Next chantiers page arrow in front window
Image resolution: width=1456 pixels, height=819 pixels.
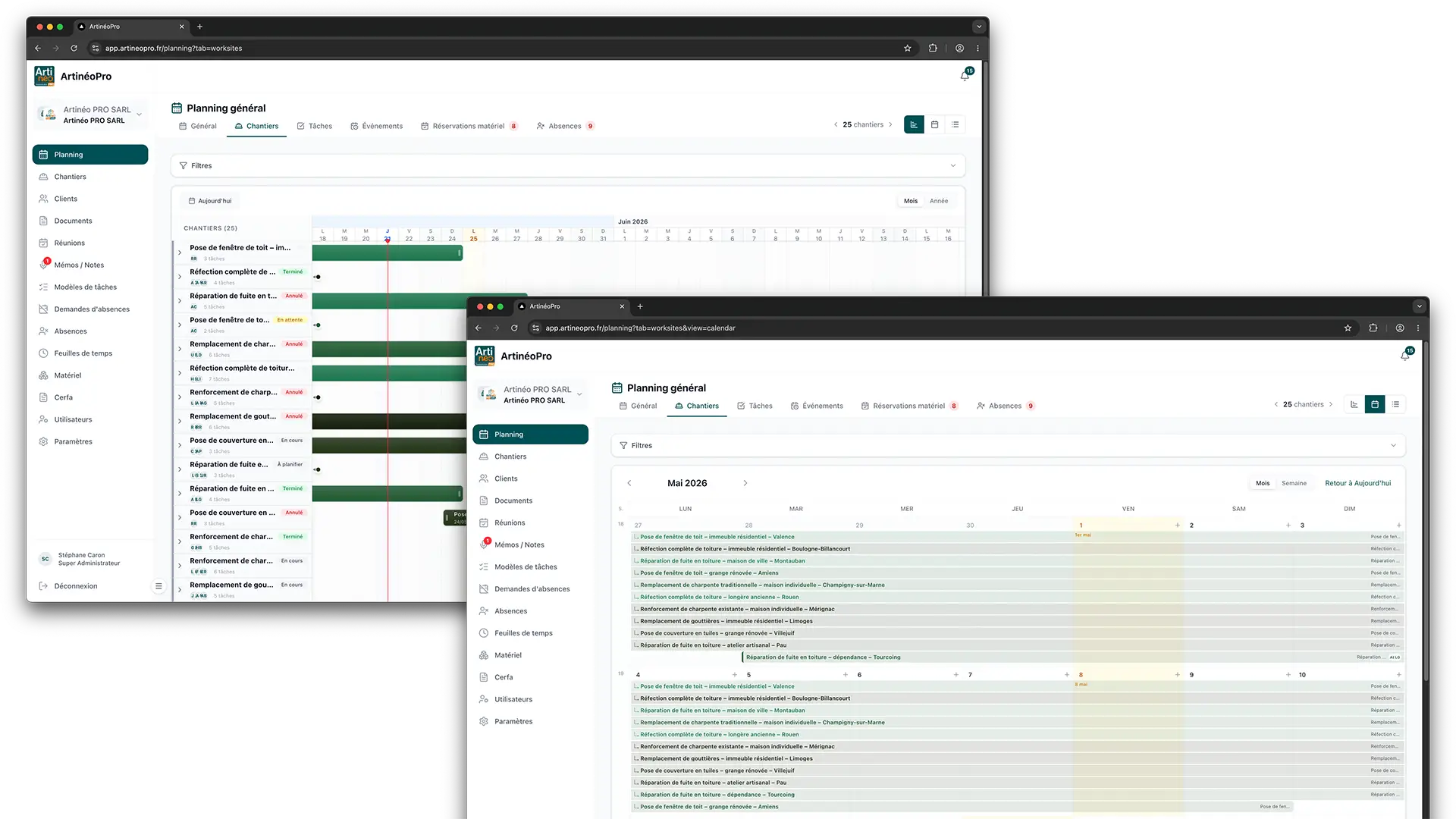[x=1331, y=405]
